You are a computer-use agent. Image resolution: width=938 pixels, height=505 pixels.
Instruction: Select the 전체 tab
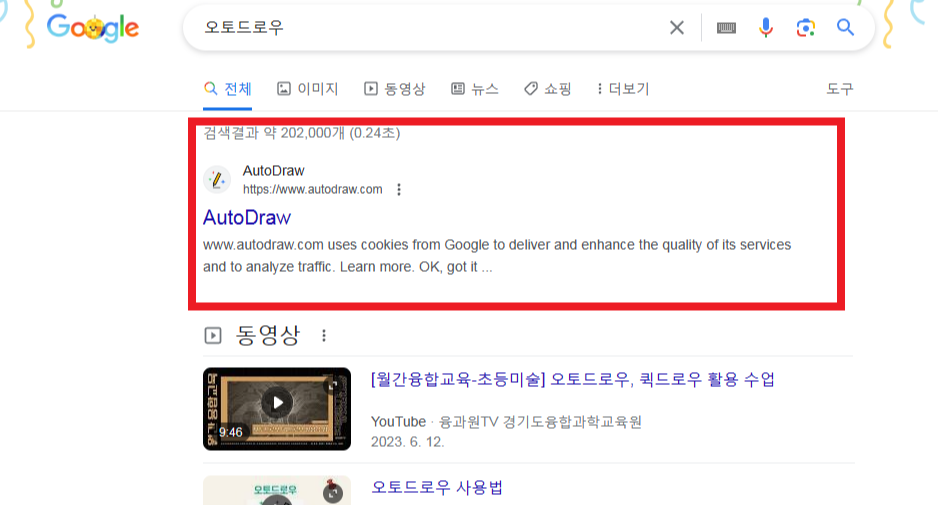[x=227, y=89]
